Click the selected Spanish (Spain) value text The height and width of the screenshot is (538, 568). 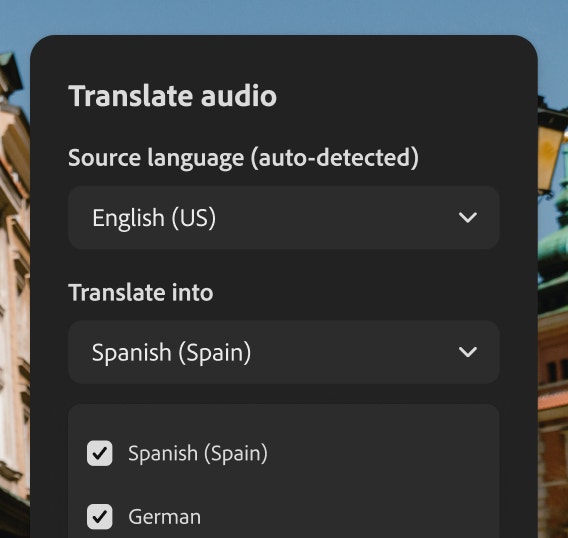point(171,353)
